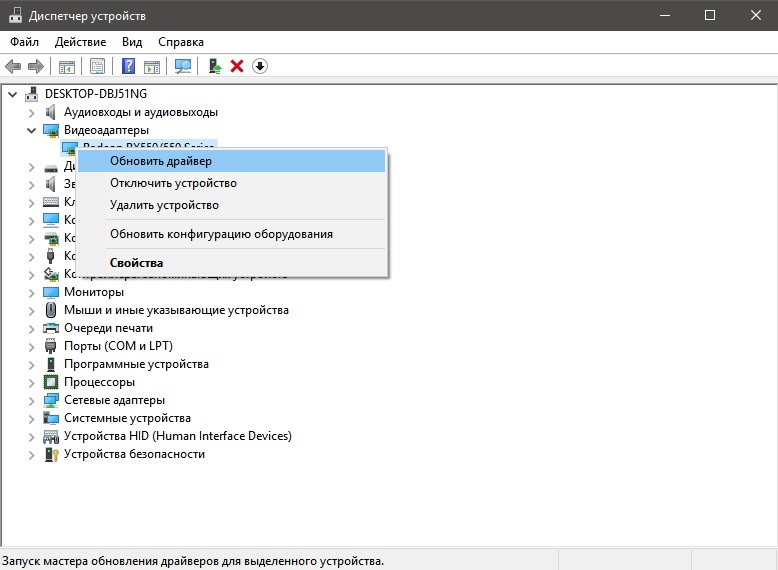Open the Справка menu
Viewport: 778px width, 570px height.
pos(181,42)
